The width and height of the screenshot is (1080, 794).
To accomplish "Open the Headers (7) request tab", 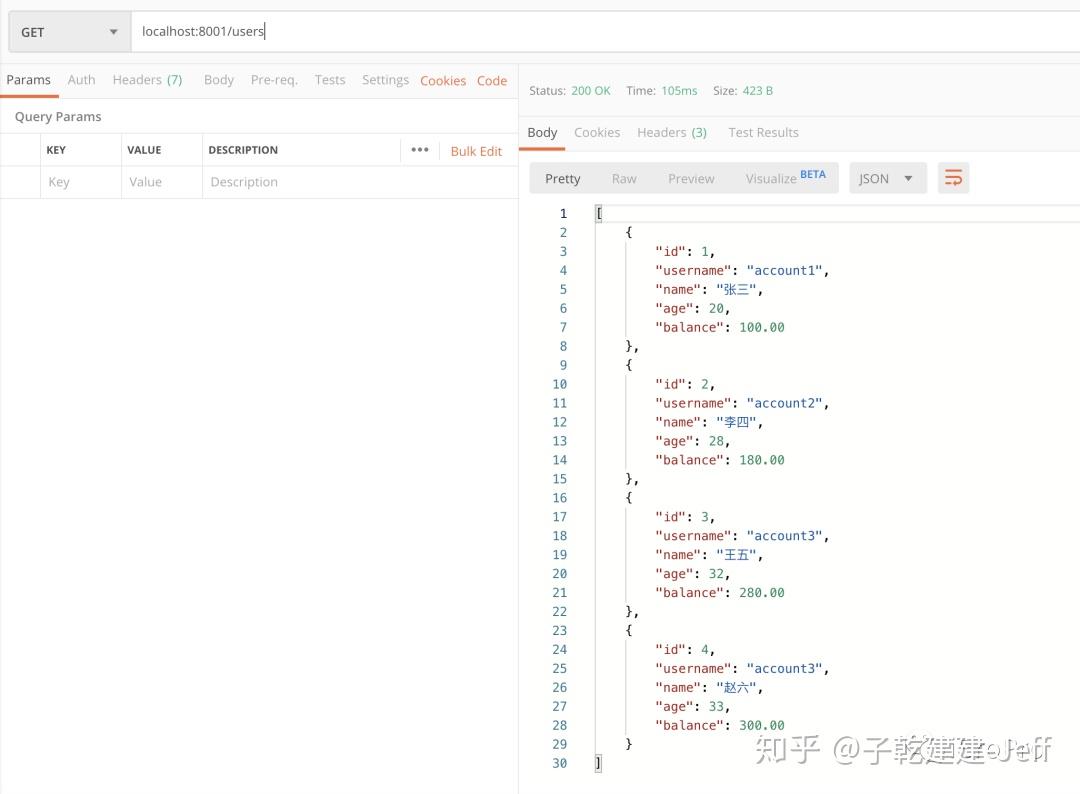I will [147, 79].
